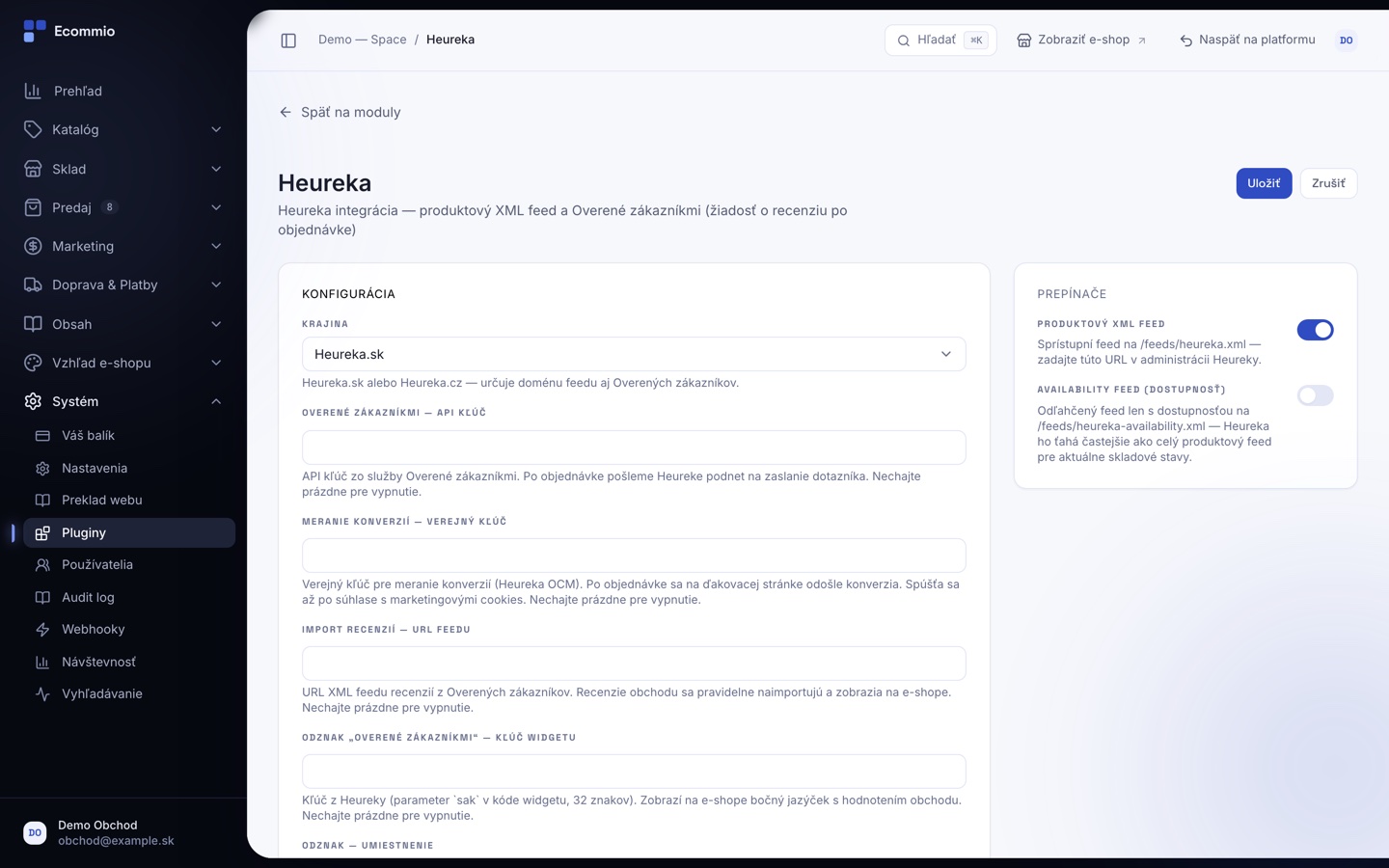Click the Marketing dollar icon
The height and width of the screenshot is (868, 1389).
33,246
